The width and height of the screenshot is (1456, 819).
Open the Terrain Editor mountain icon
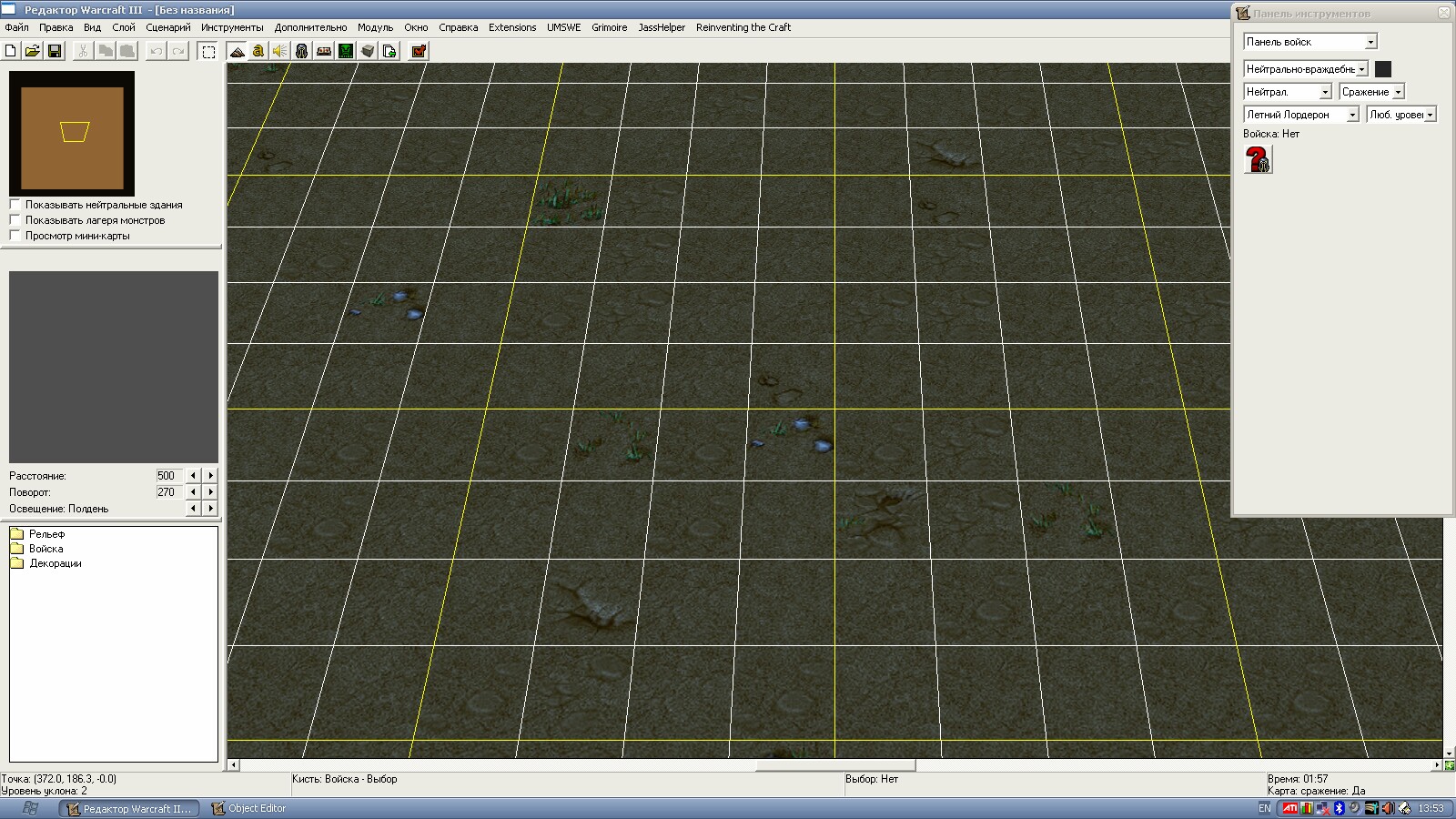(237, 51)
